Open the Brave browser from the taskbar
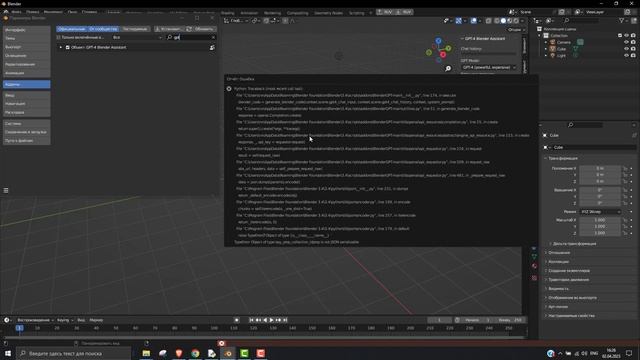 179,353
